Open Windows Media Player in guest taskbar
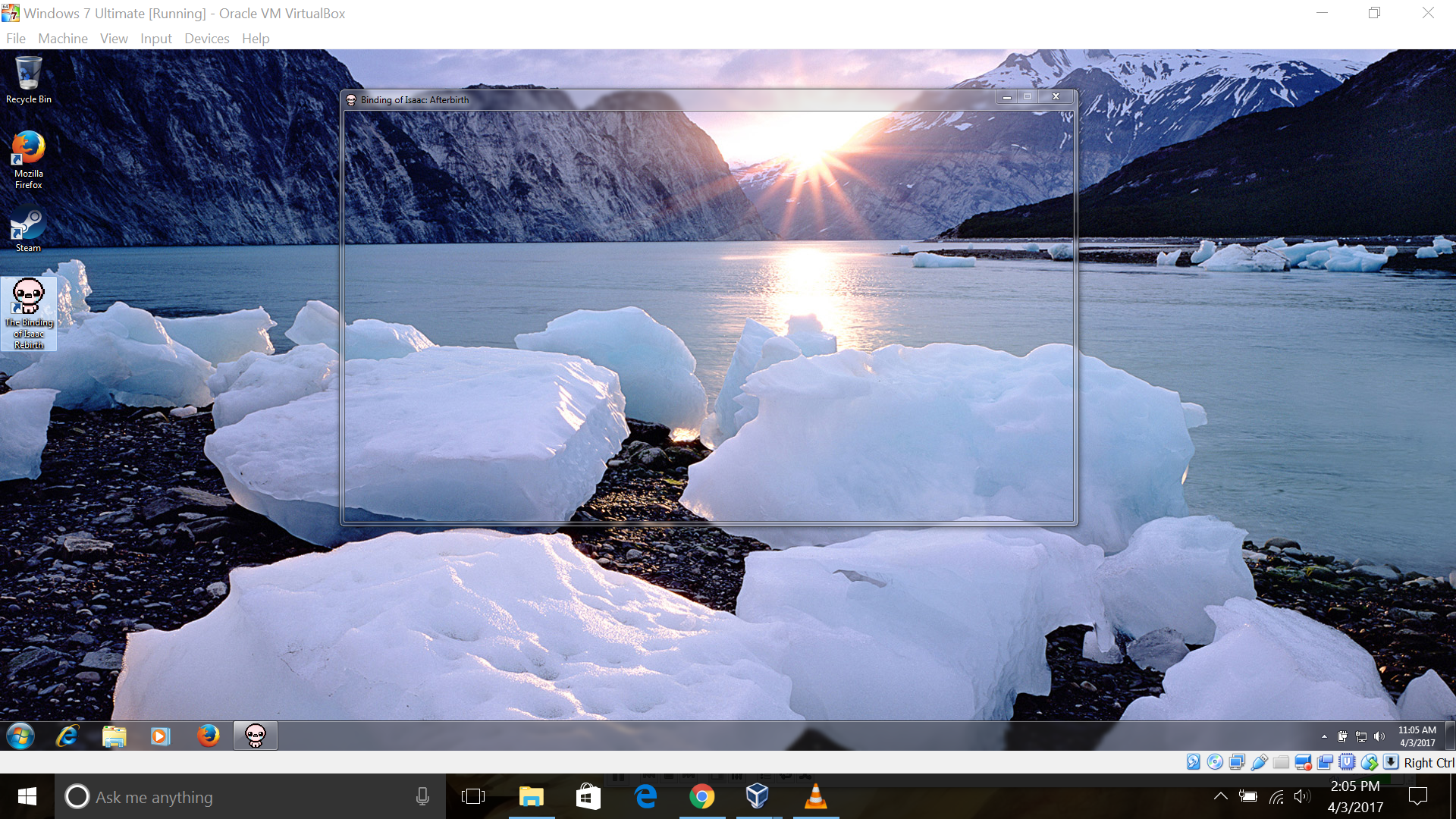The height and width of the screenshot is (819, 1456). (161, 736)
